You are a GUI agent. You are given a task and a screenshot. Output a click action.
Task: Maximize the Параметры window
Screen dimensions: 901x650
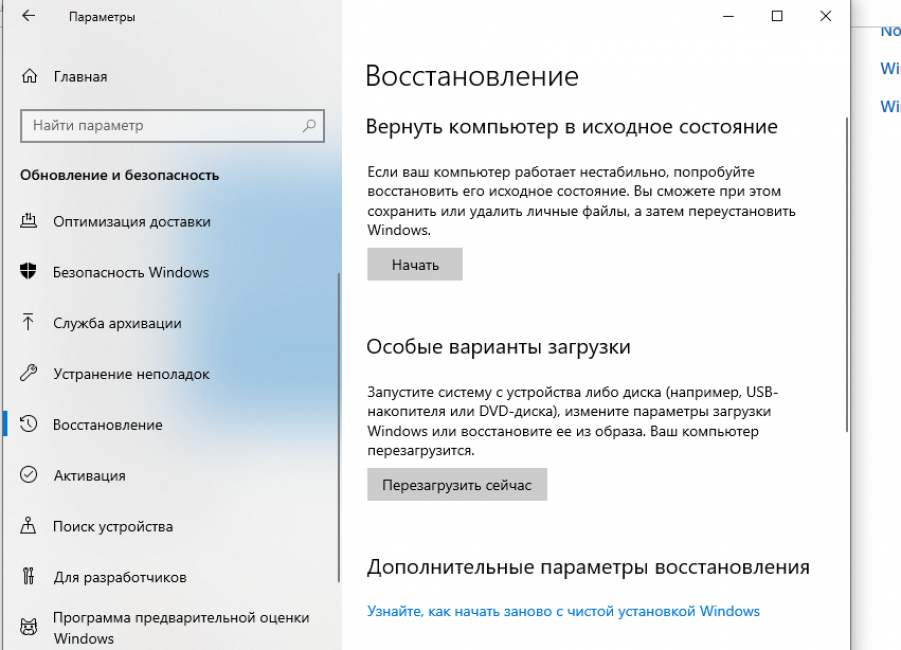(x=777, y=16)
